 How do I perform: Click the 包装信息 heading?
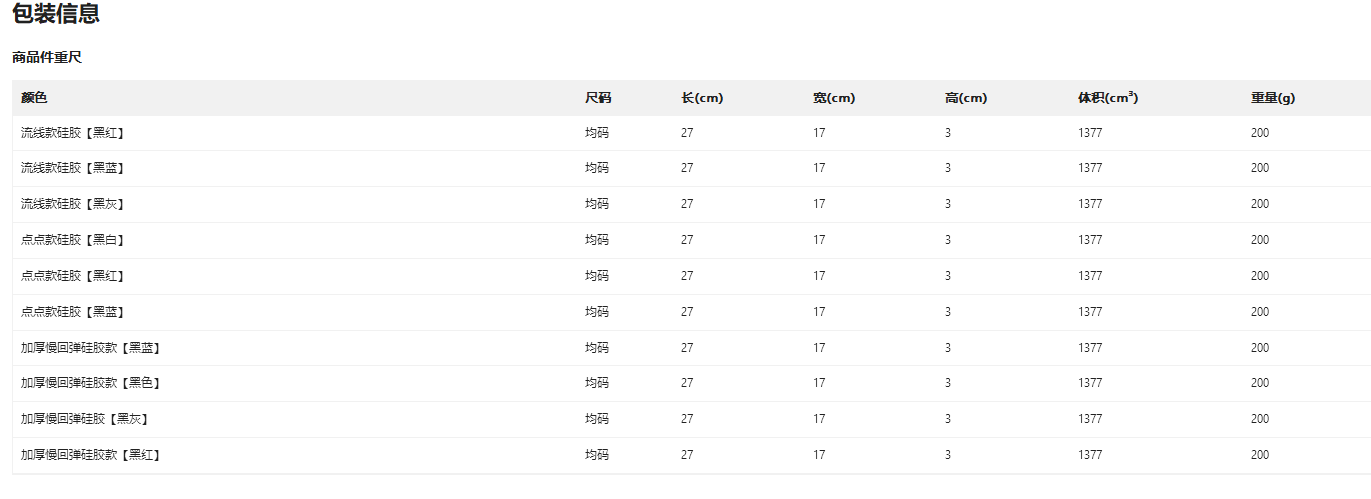coord(56,15)
